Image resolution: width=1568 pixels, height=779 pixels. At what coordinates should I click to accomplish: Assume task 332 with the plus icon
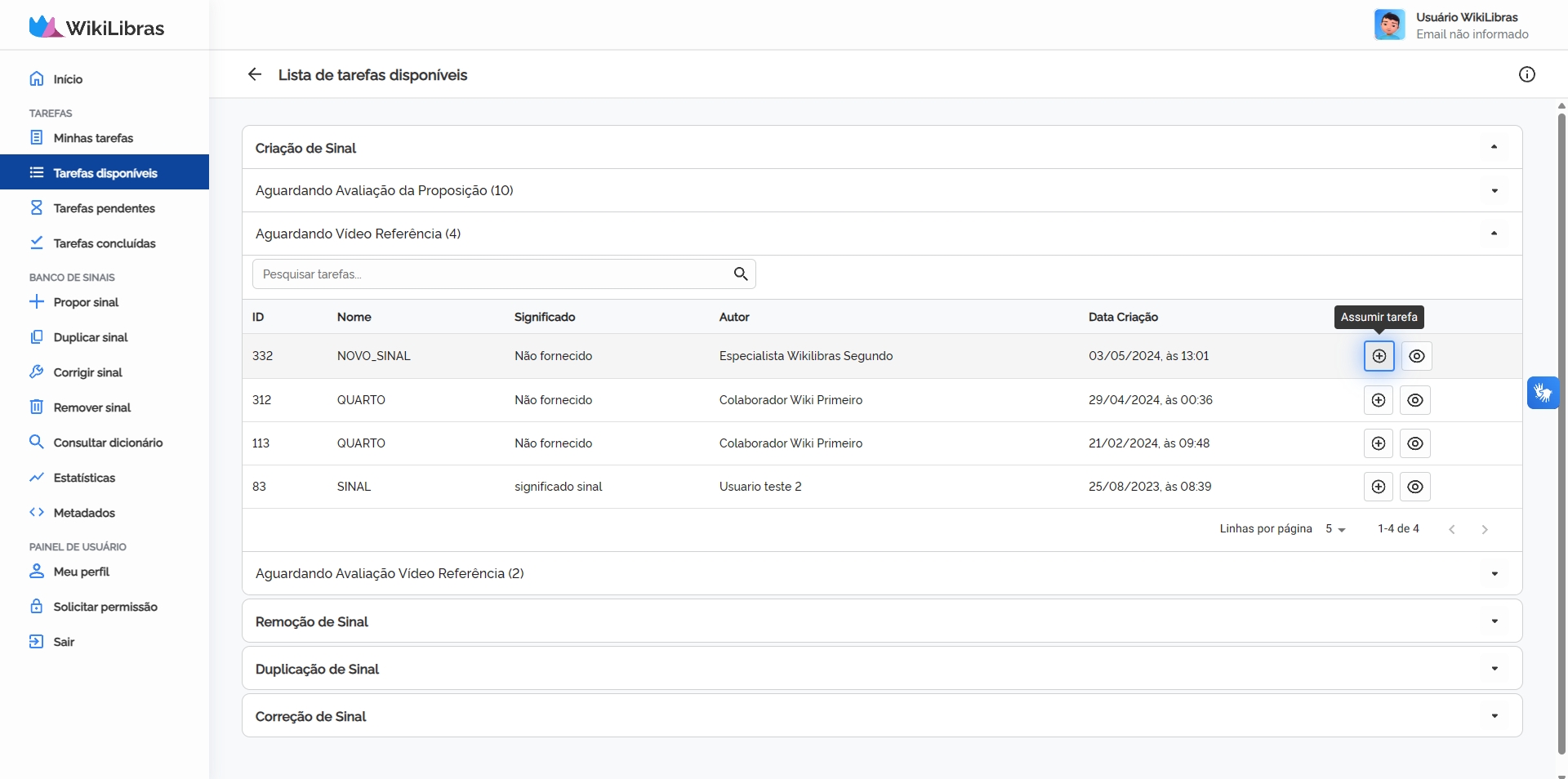tap(1379, 356)
